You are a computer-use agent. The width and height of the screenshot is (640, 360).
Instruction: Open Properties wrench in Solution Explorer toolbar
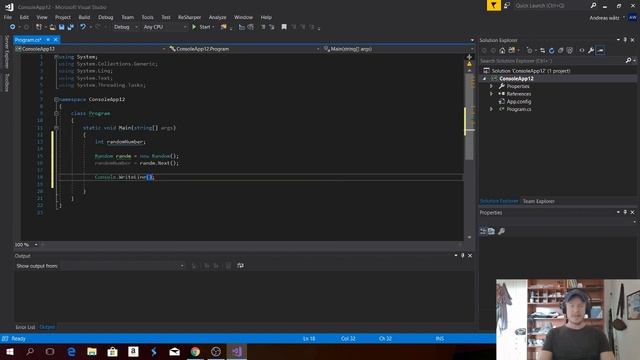tap(591, 51)
